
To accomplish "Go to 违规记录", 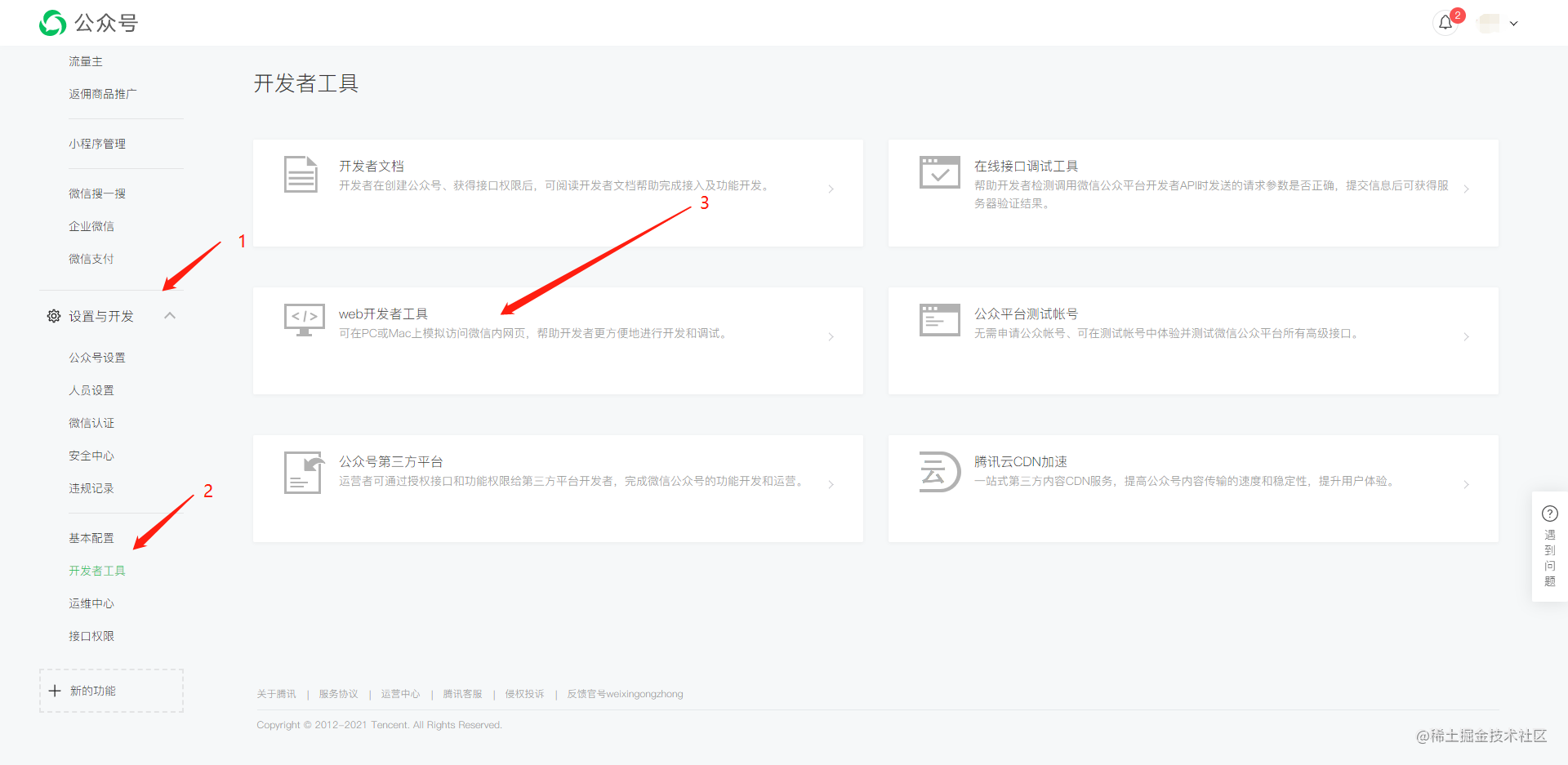I will point(91,488).
